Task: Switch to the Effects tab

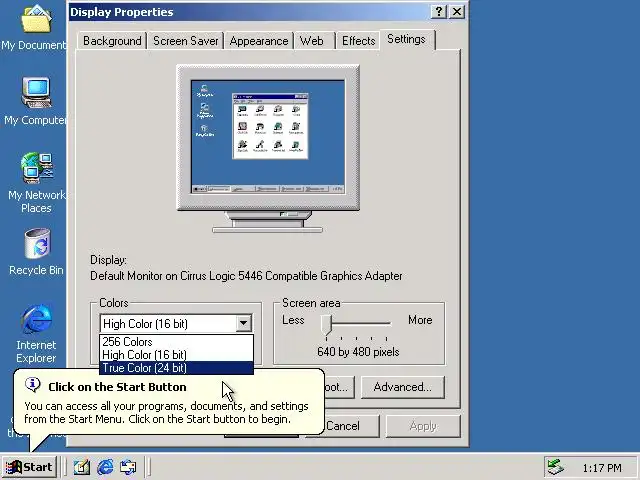Action: pyautogui.click(x=358, y=41)
